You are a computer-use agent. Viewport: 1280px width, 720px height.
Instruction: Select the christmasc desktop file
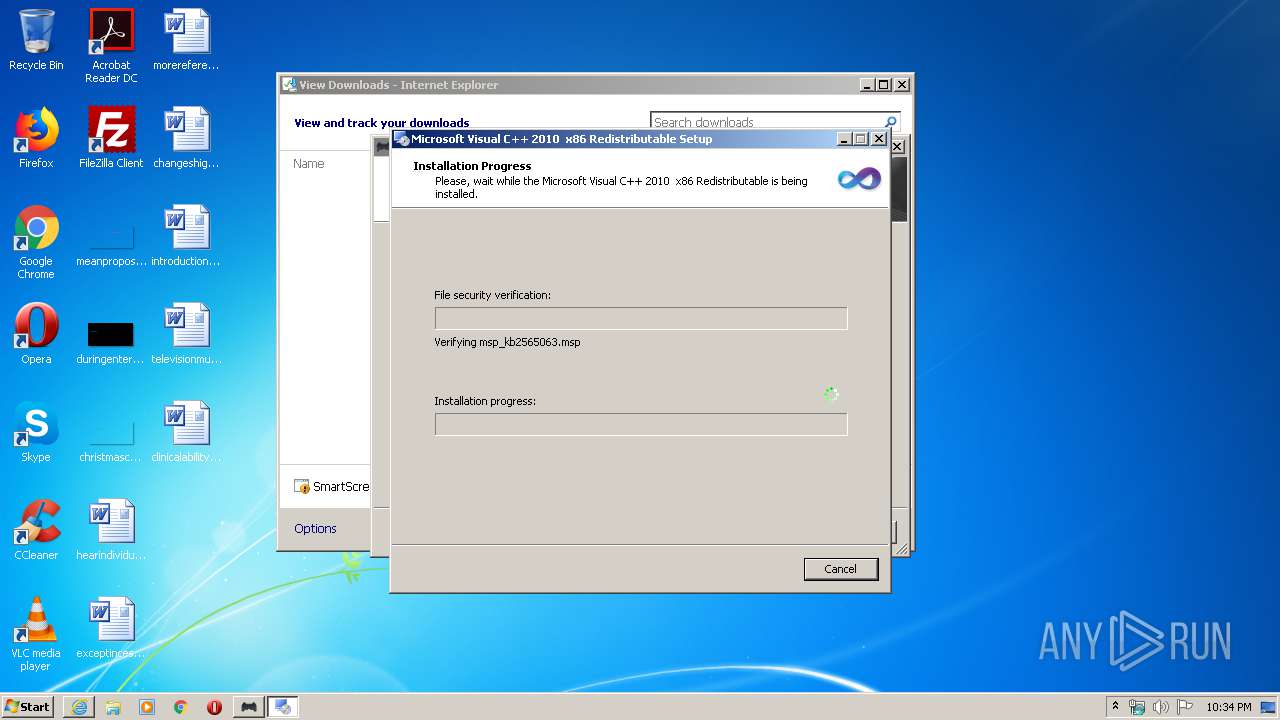click(111, 438)
